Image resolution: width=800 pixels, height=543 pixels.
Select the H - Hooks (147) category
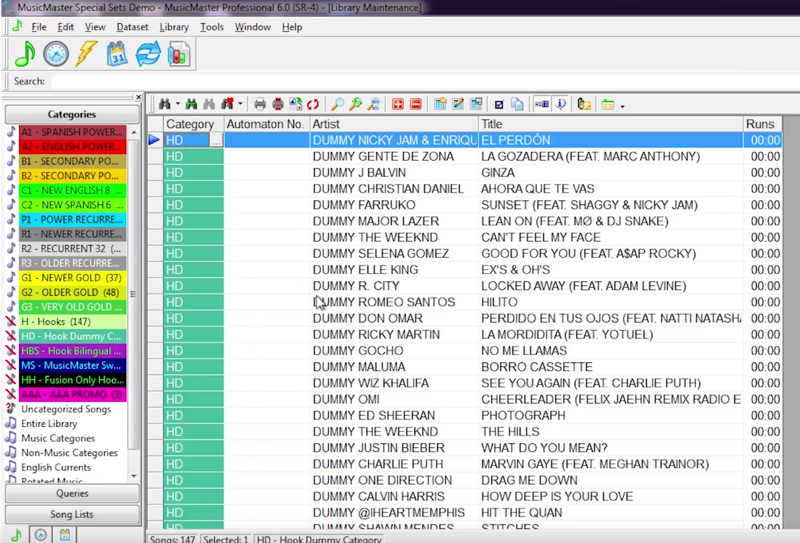tap(72, 322)
